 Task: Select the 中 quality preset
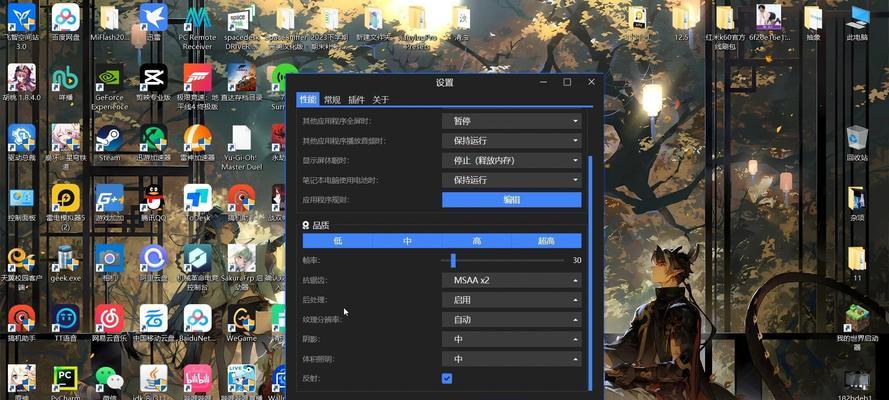(407, 241)
